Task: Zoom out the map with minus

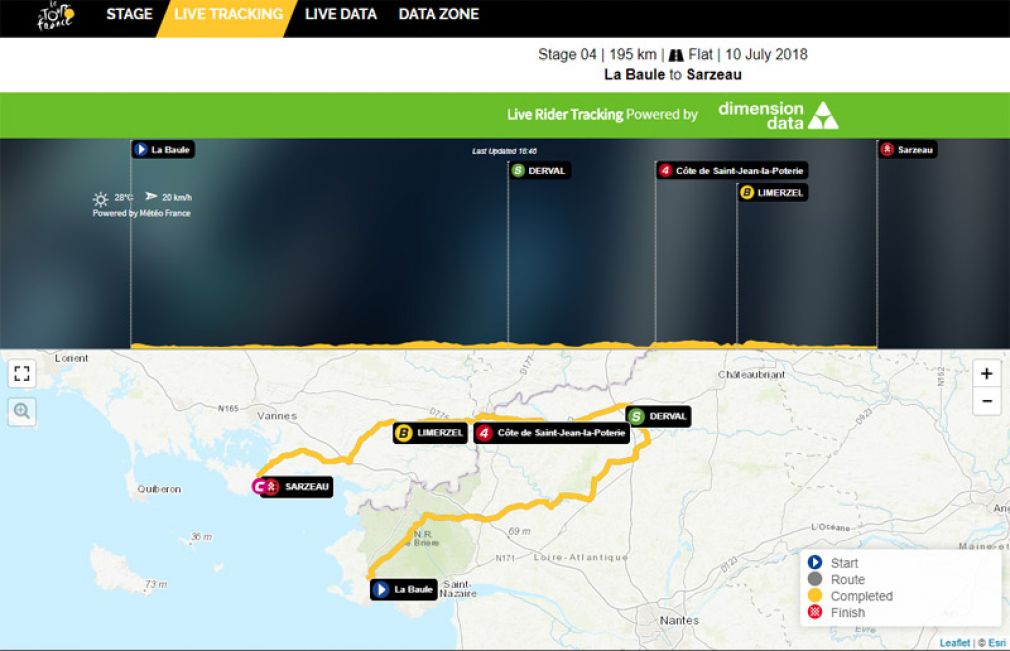Action: pyautogui.click(x=986, y=401)
